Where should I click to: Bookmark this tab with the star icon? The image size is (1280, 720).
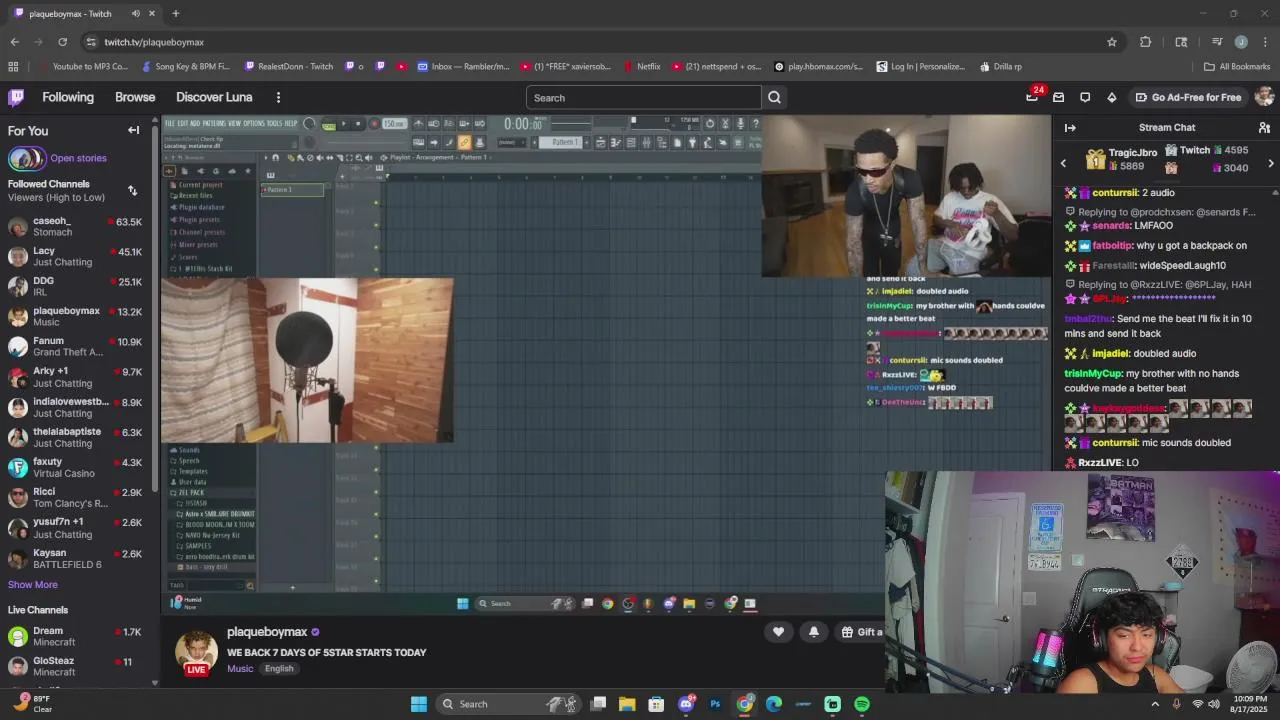[1111, 42]
